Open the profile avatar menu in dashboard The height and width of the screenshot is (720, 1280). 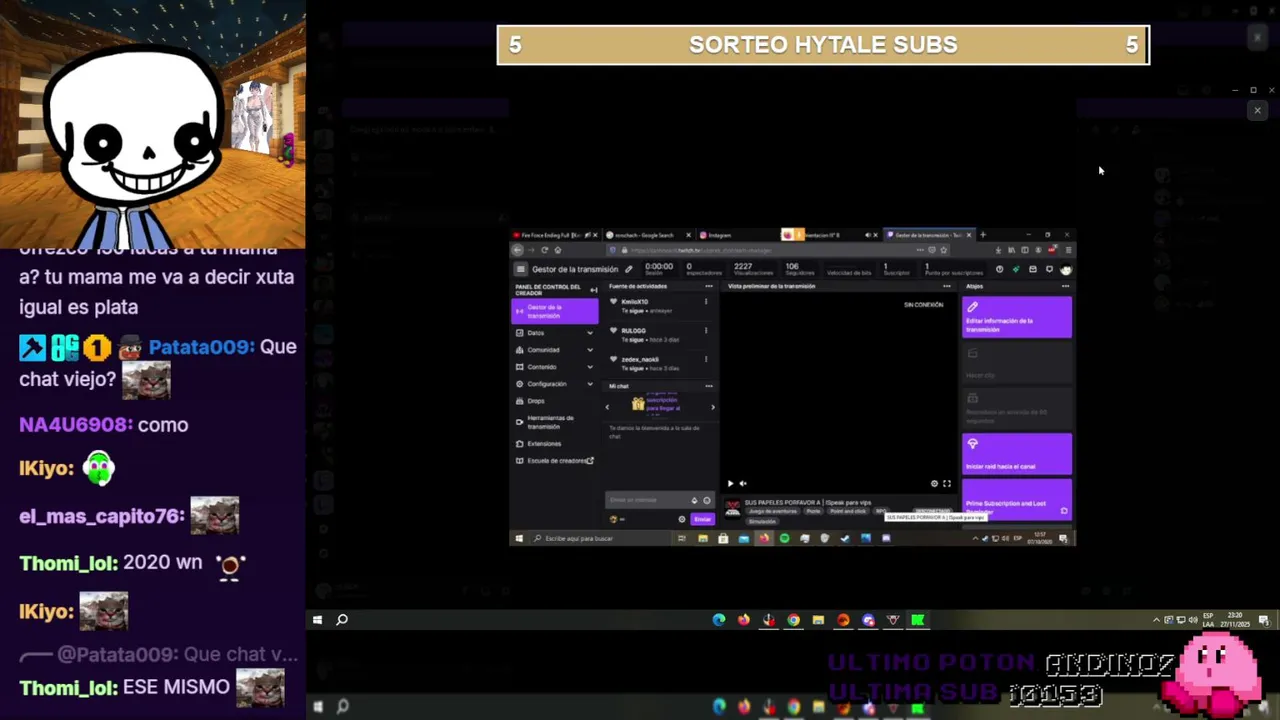coord(1066,269)
